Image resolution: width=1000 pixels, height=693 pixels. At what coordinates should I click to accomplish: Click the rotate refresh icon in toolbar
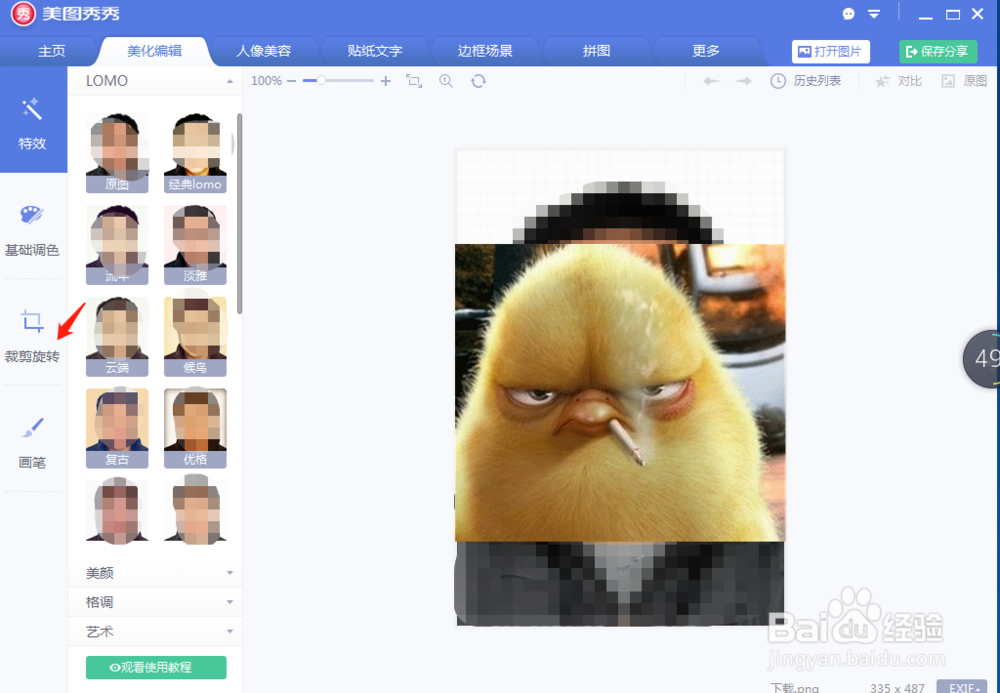coord(478,81)
